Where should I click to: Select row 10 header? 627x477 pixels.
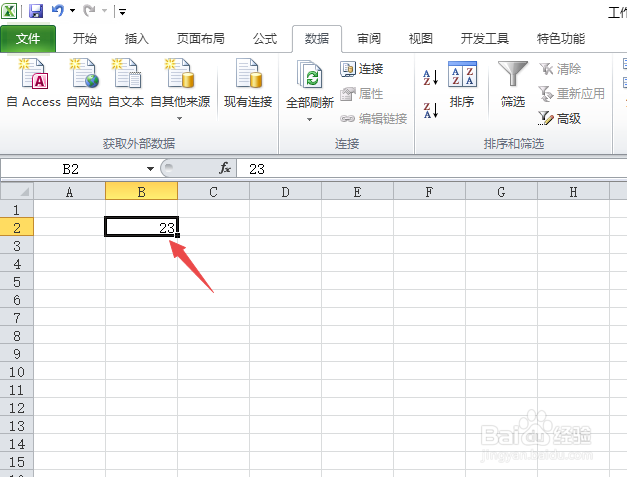pos(17,371)
